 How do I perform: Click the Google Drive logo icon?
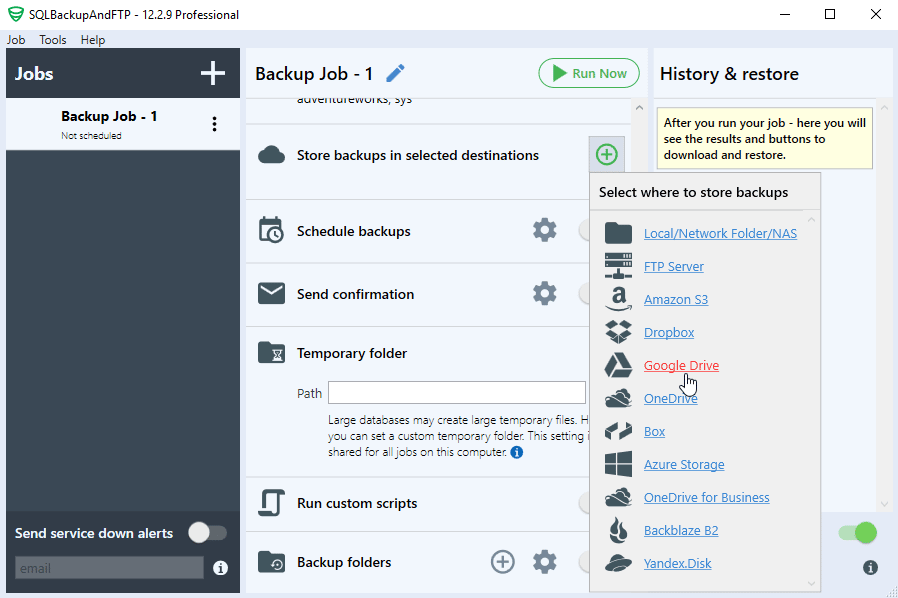pyautogui.click(x=618, y=365)
